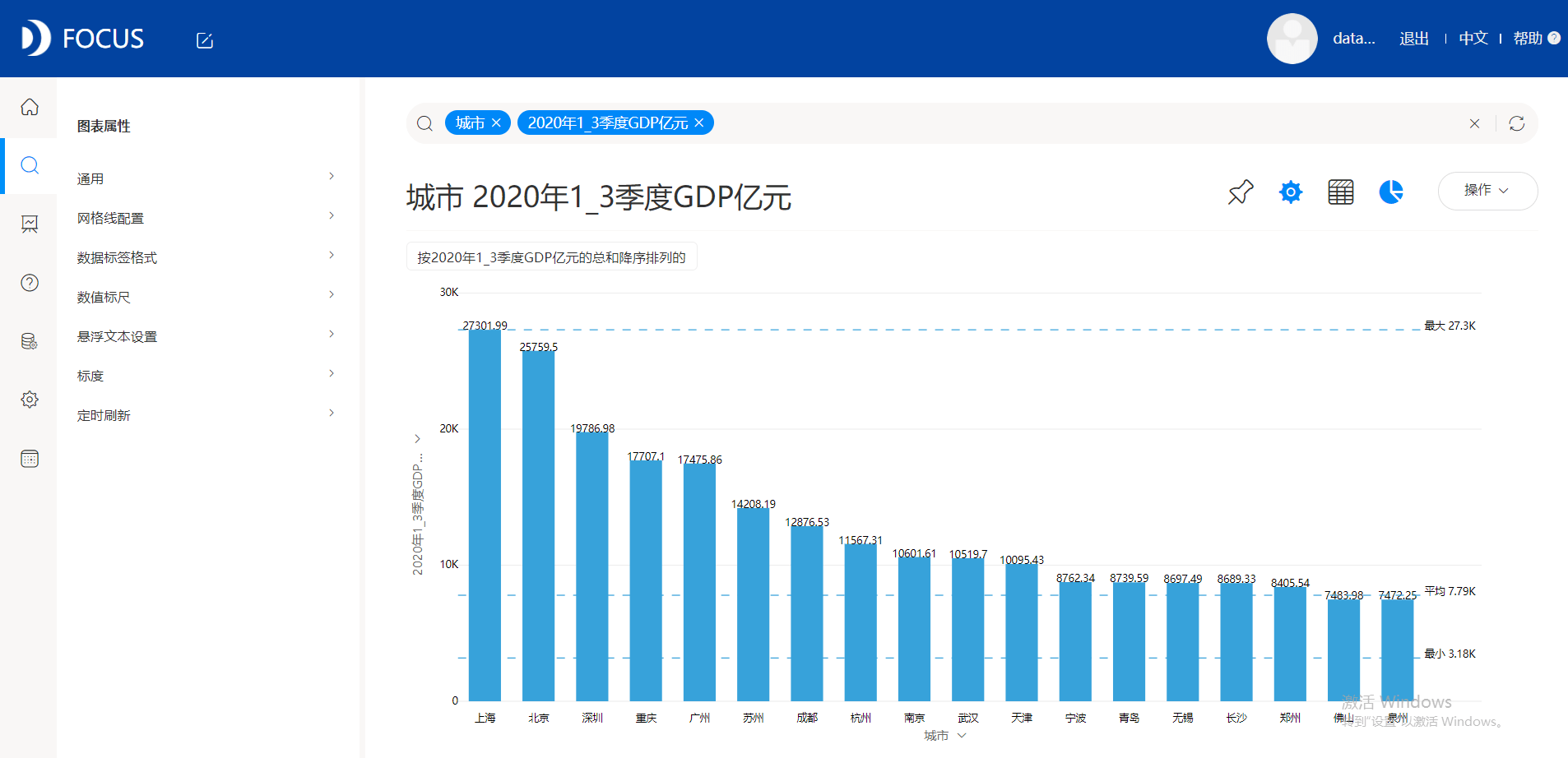The width and height of the screenshot is (1568, 758).
Task: Open the home page from sidebar
Action: pos(30,107)
